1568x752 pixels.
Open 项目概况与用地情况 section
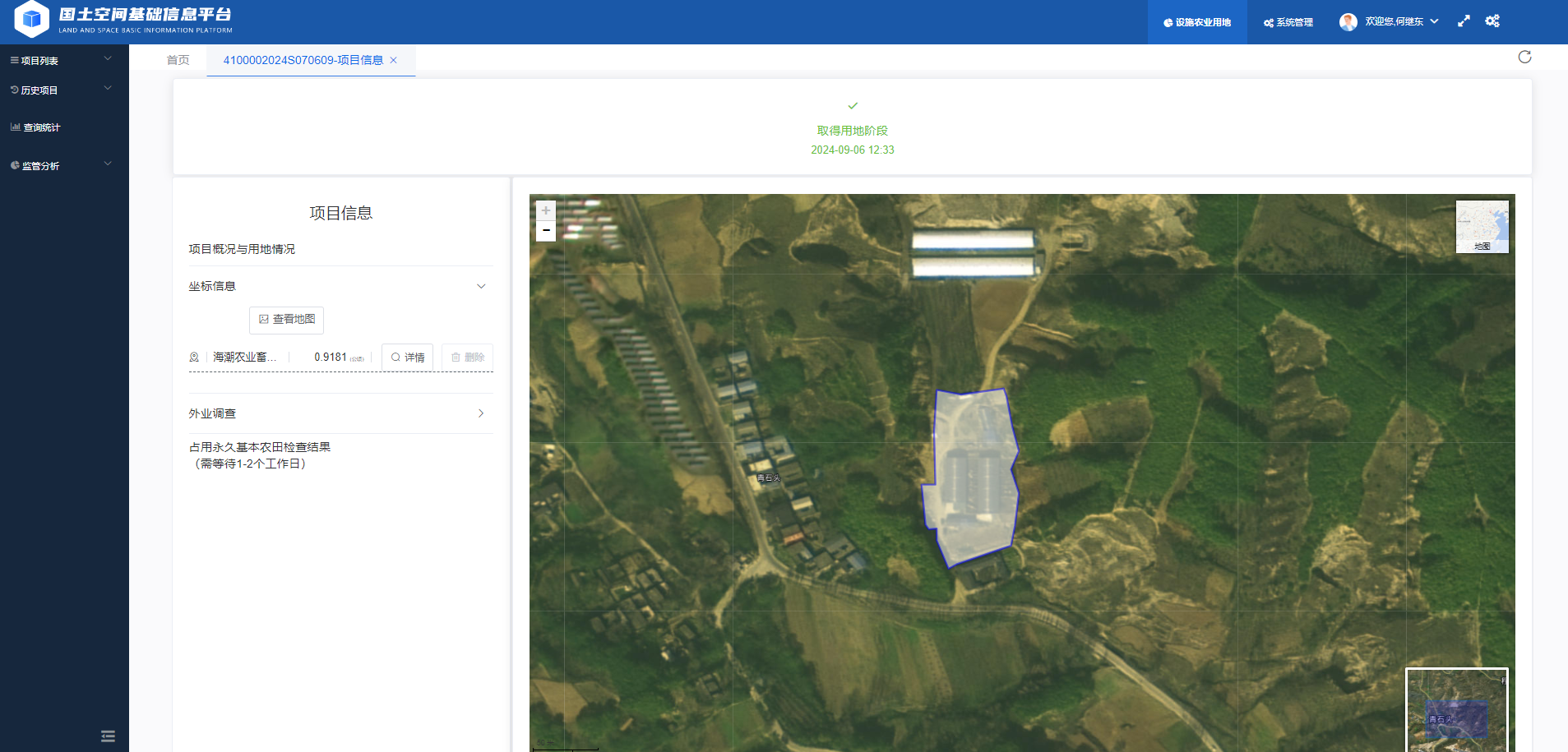pos(242,249)
